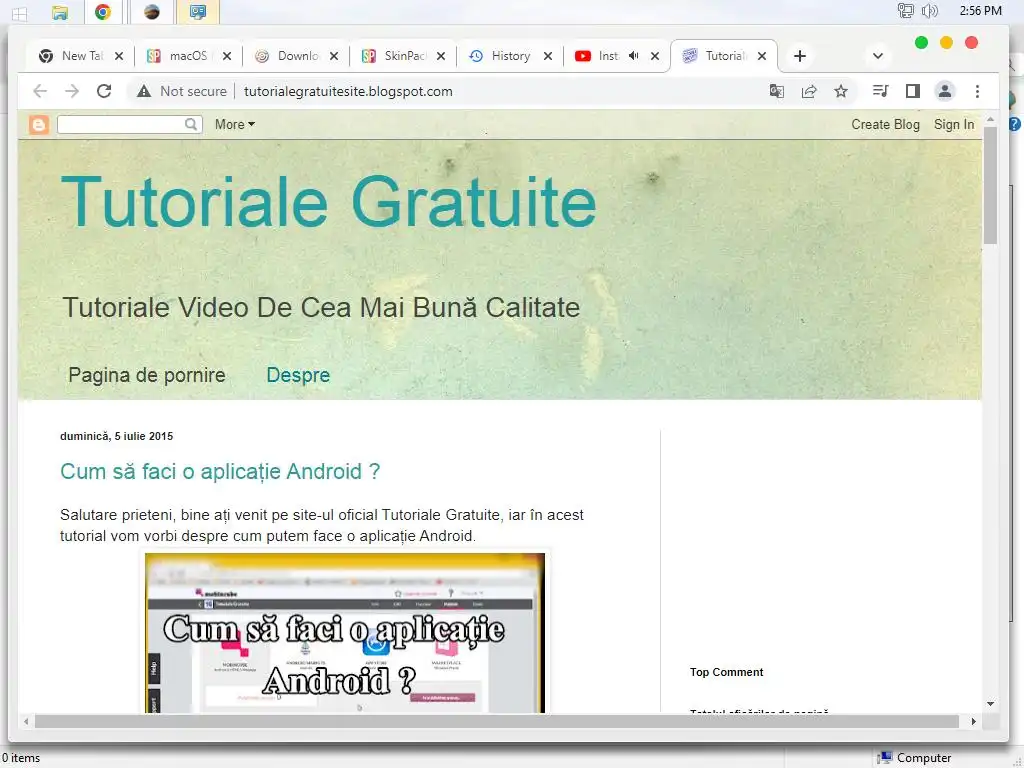This screenshot has width=1024, height=768.
Task: Reload the current page
Action: click(x=104, y=91)
